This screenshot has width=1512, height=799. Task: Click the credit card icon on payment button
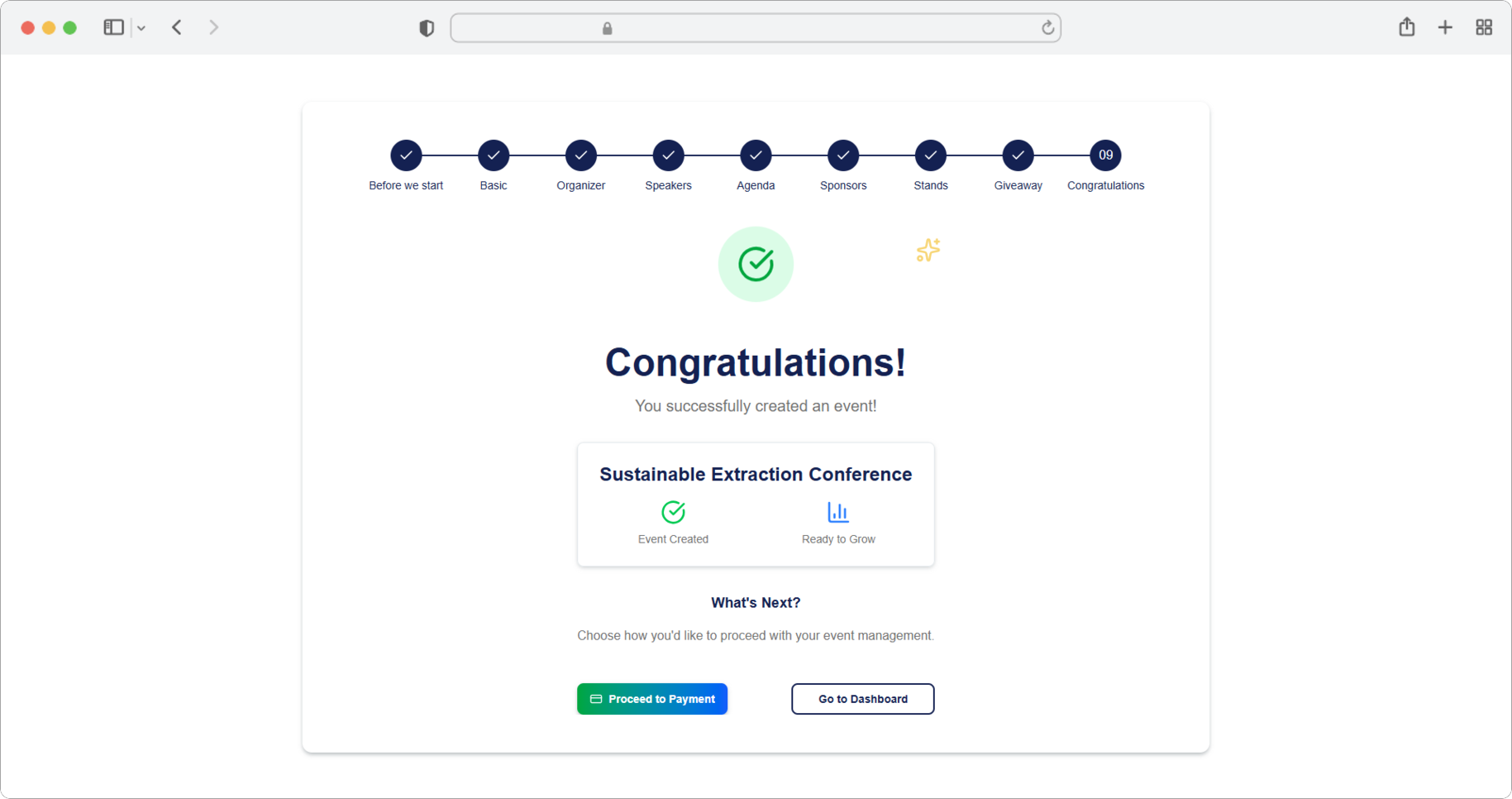click(x=594, y=699)
